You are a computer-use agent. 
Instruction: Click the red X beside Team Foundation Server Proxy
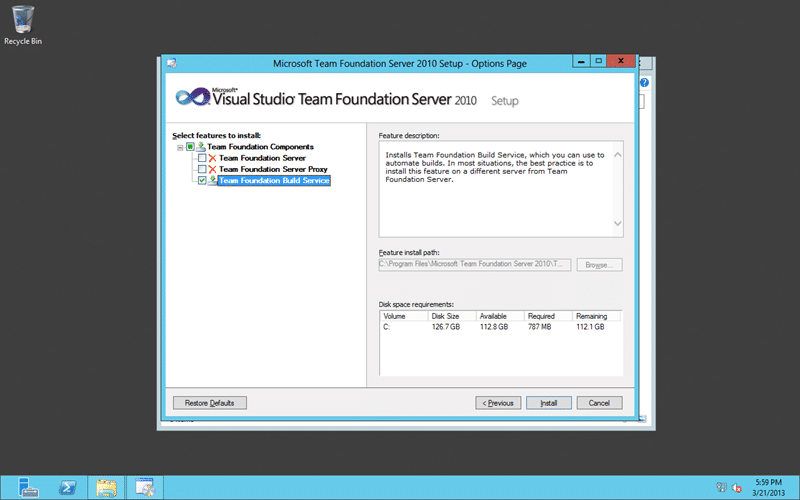coord(213,169)
